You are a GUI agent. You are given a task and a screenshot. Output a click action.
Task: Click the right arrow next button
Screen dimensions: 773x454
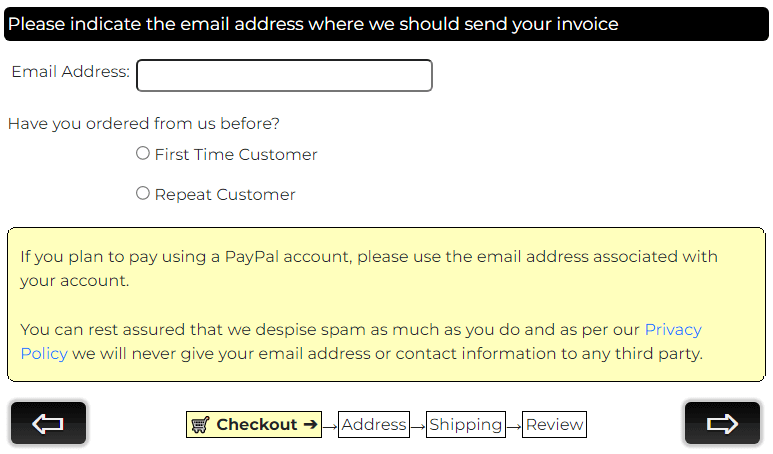point(722,423)
